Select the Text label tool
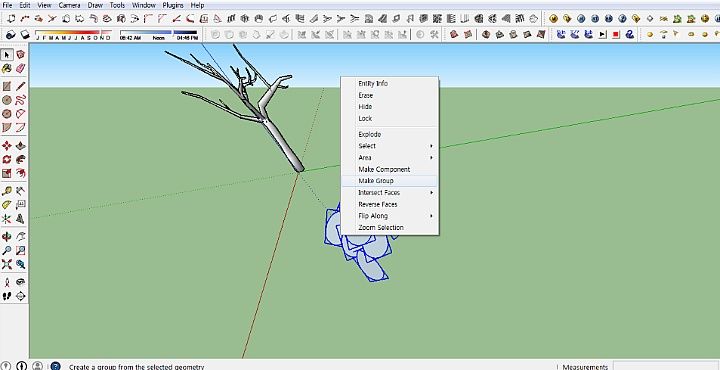This screenshot has height=370, width=720. [21, 205]
